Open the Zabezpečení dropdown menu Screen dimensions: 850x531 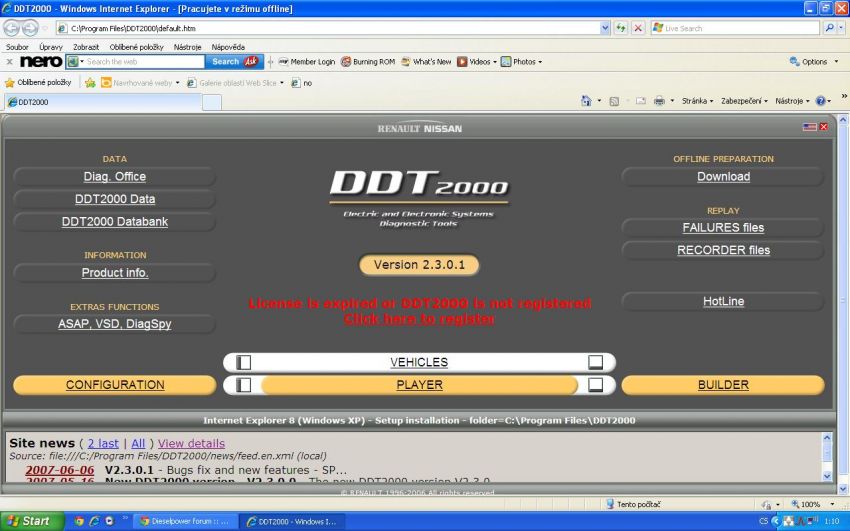point(744,101)
